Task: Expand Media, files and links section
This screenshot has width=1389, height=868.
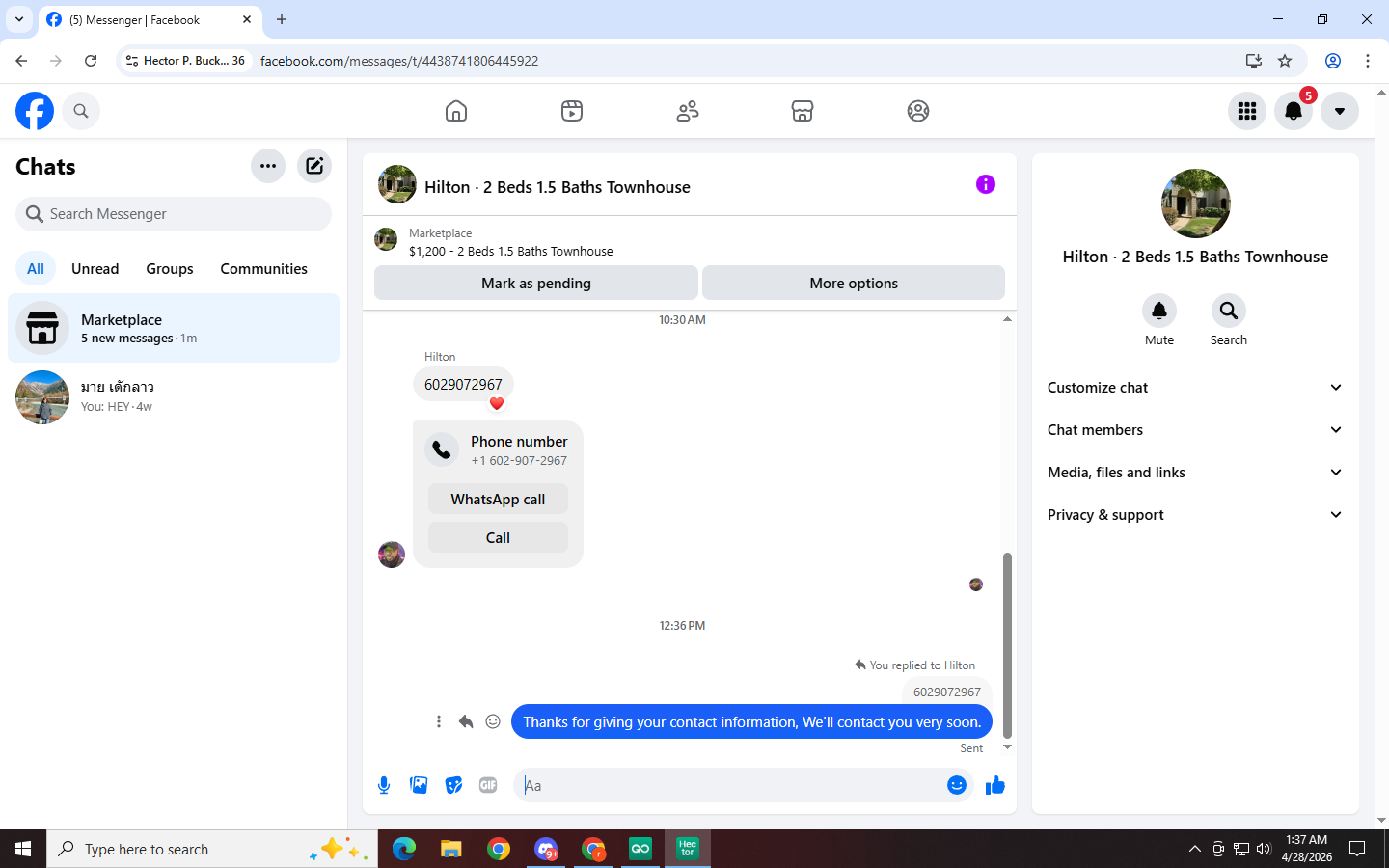Action: 1195,473
